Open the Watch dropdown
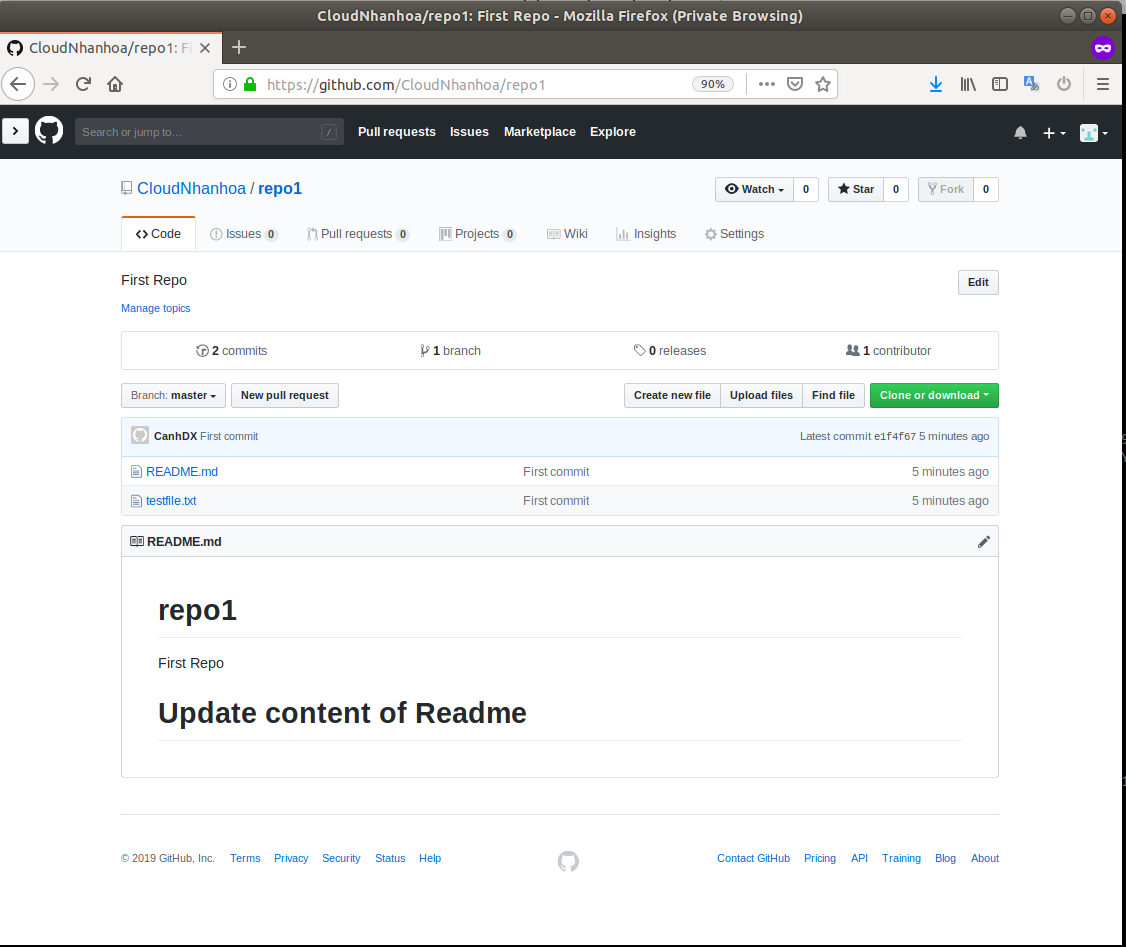The image size is (1126, 947). [x=754, y=189]
